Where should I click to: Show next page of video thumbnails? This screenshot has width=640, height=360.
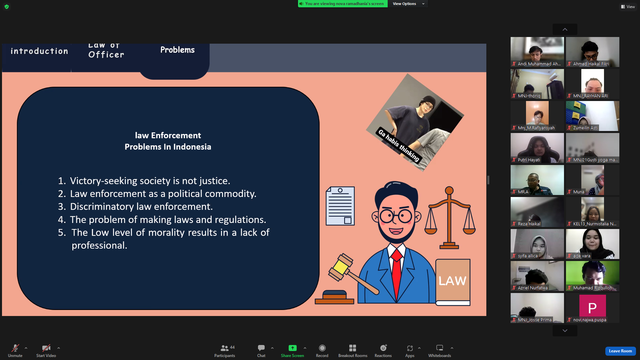tap(565, 331)
